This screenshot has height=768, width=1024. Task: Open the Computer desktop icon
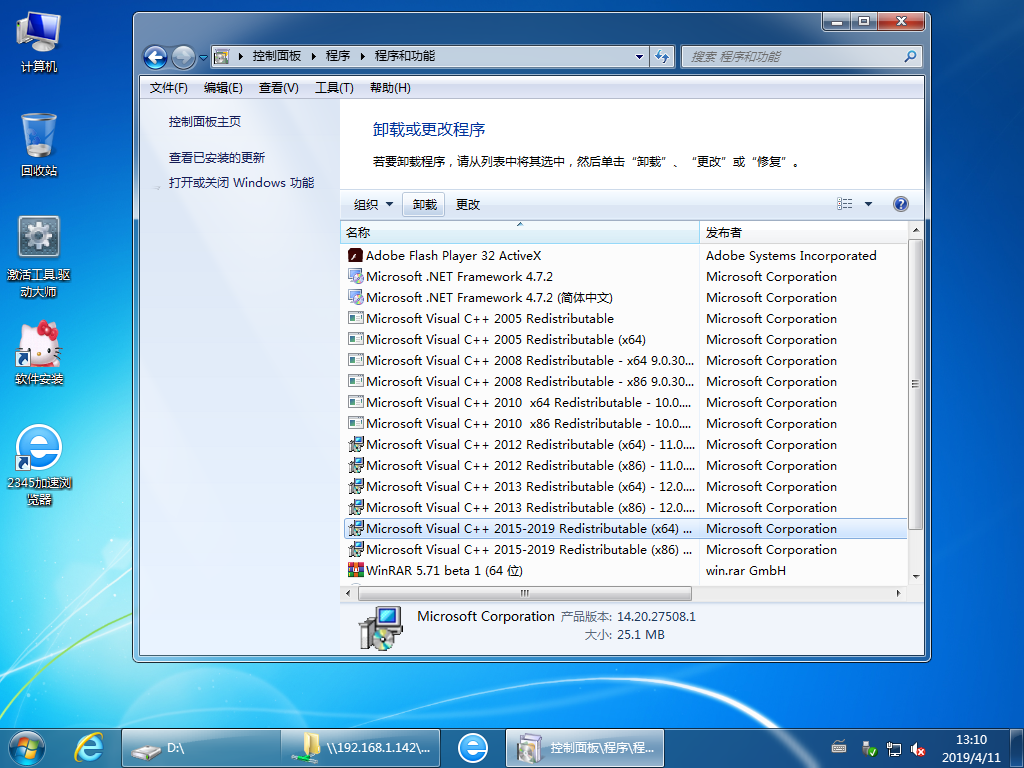(x=39, y=42)
